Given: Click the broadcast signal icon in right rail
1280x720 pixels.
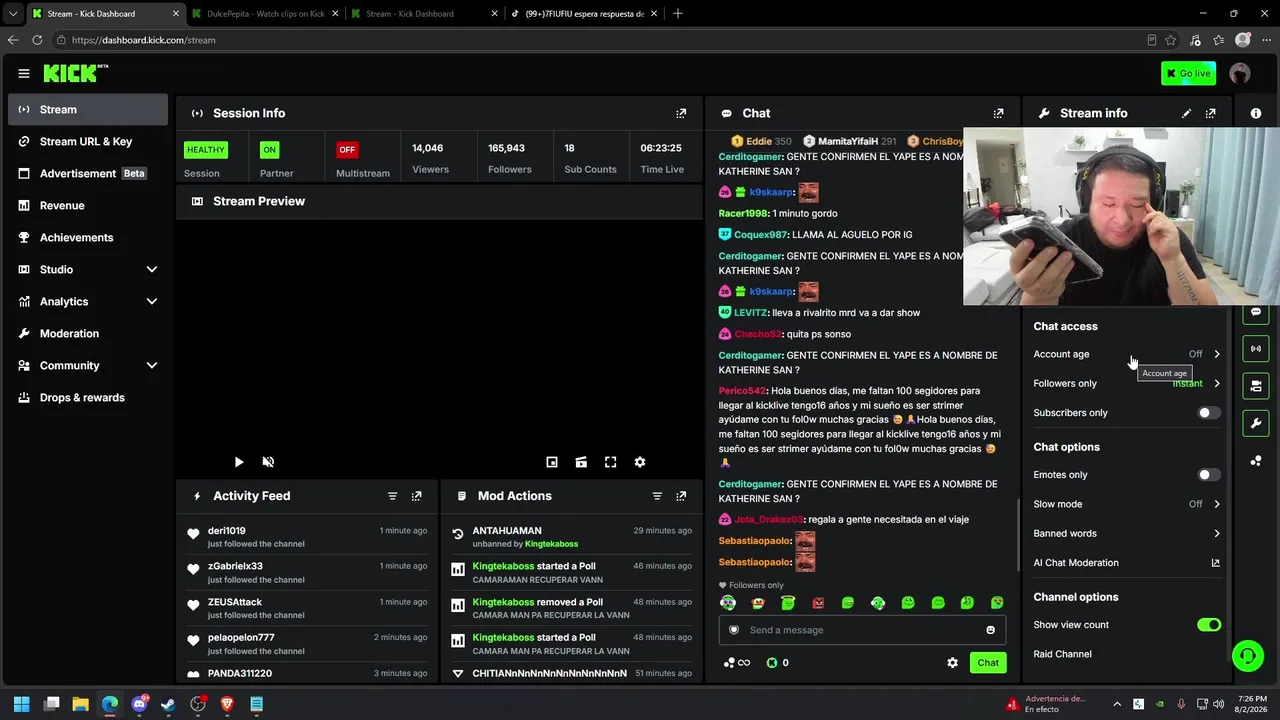Looking at the screenshot, I should point(1256,348).
